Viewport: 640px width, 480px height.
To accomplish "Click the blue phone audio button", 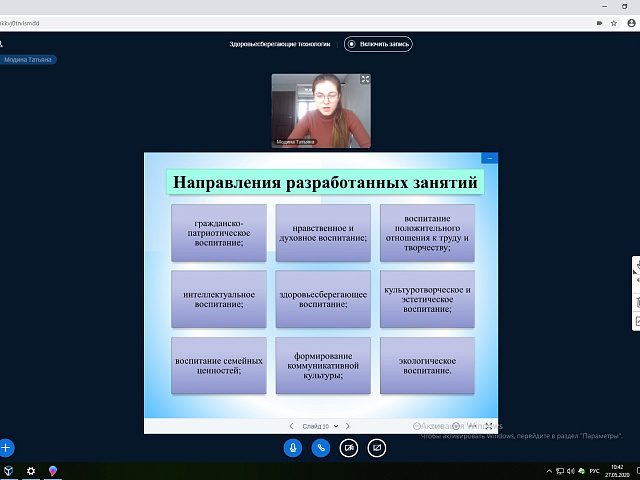I will pyautogui.click(x=321, y=448).
